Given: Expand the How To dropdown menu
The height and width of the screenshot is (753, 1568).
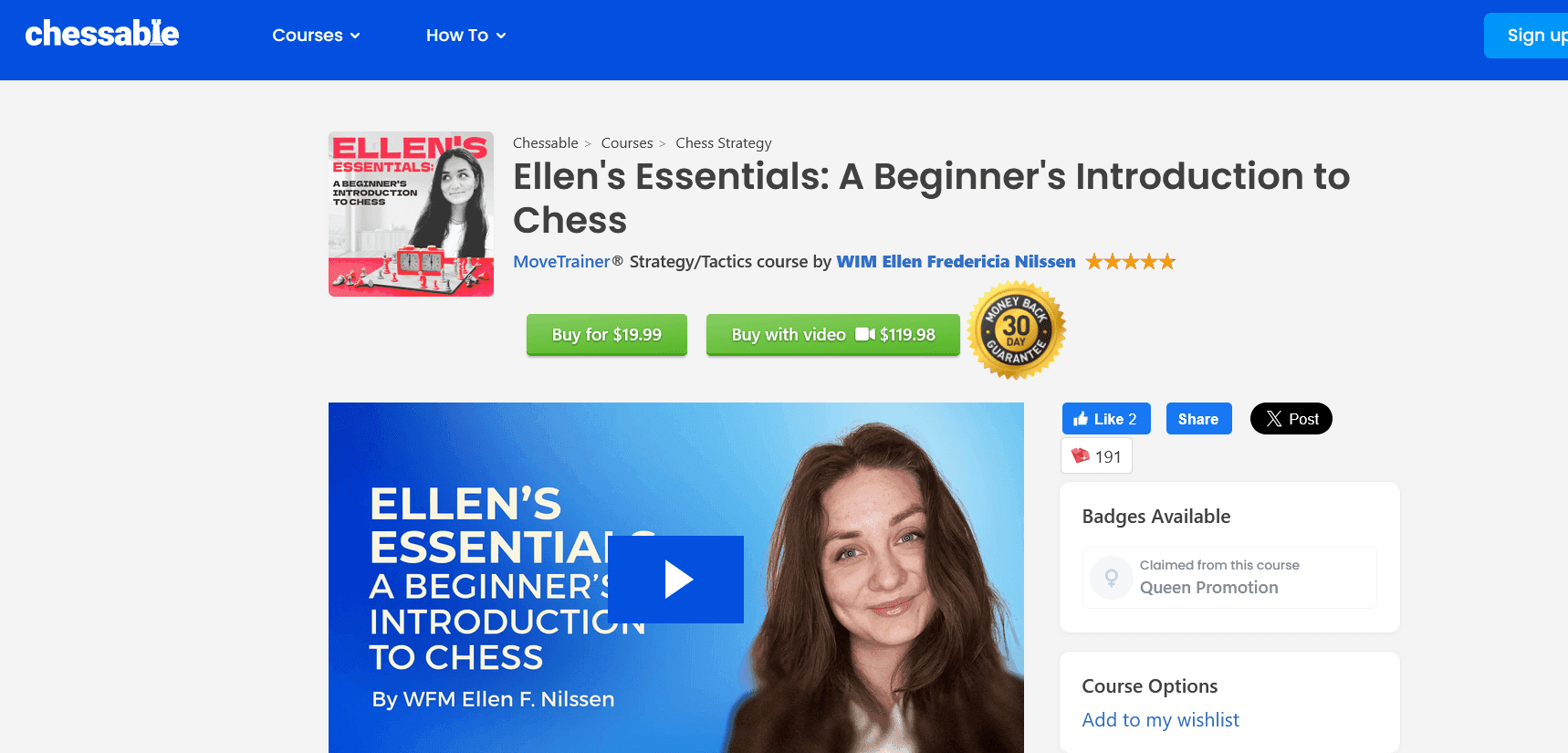Looking at the screenshot, I should point(465,36).
